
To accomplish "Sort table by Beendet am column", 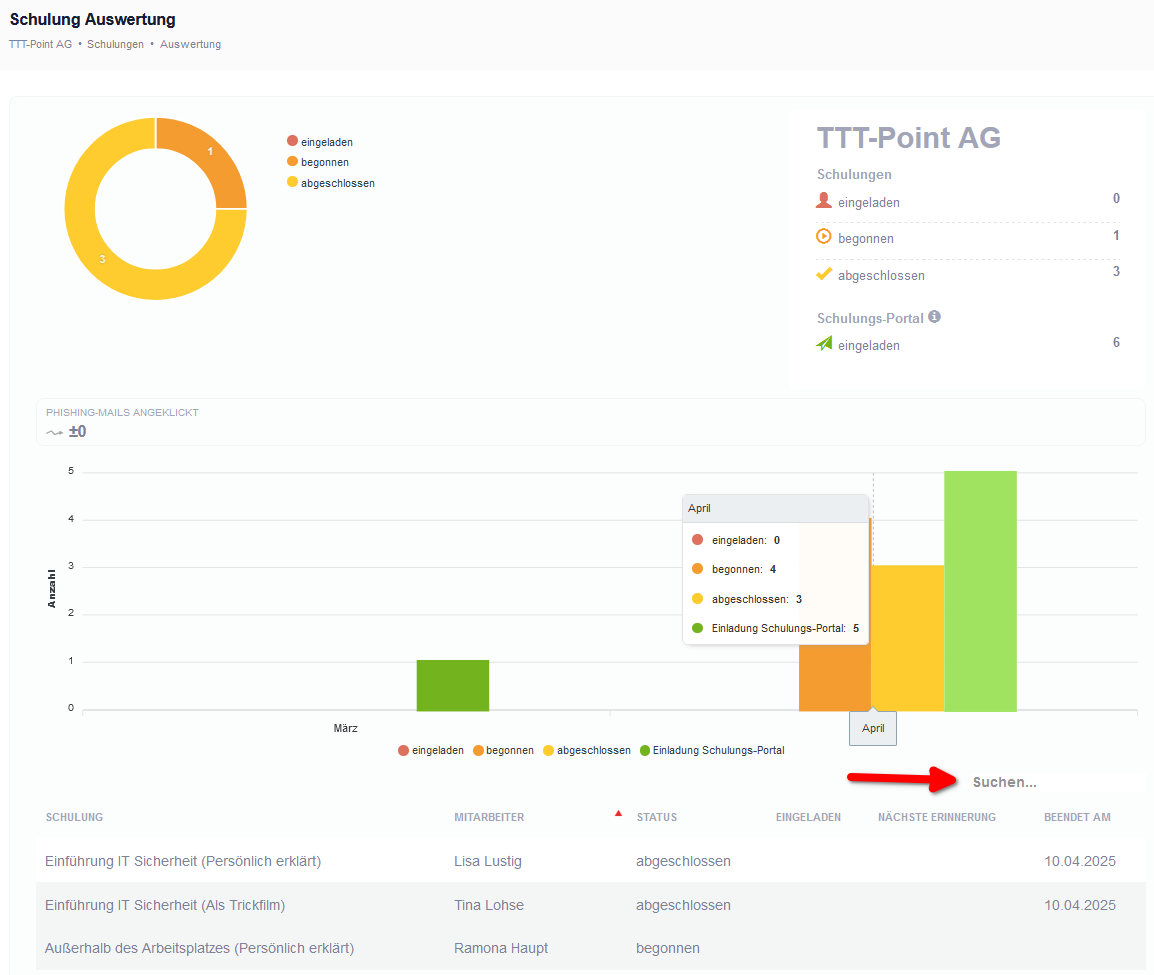I will pyautogui.click(x=1076, y=817).
